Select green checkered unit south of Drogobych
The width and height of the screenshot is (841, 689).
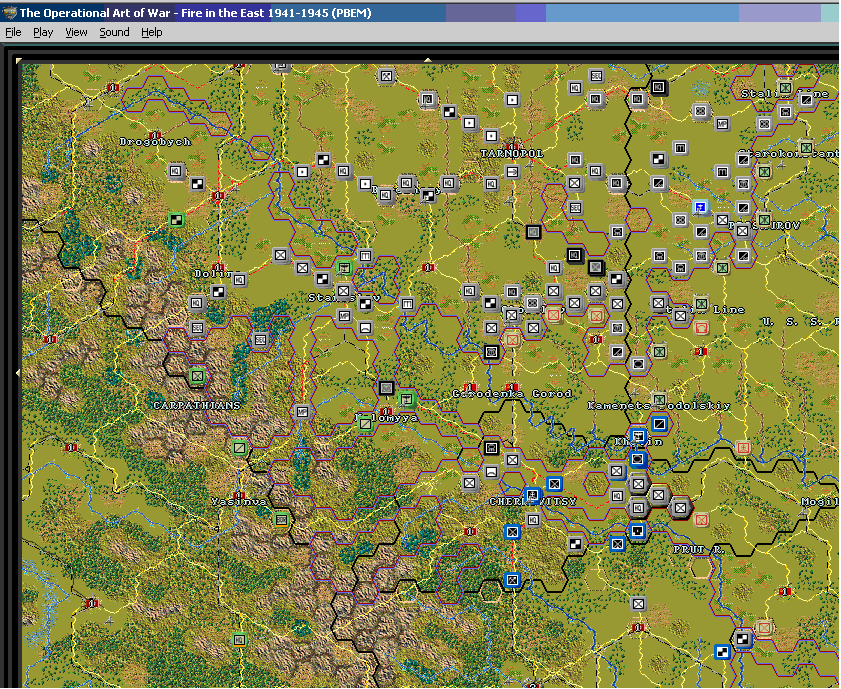176,219
